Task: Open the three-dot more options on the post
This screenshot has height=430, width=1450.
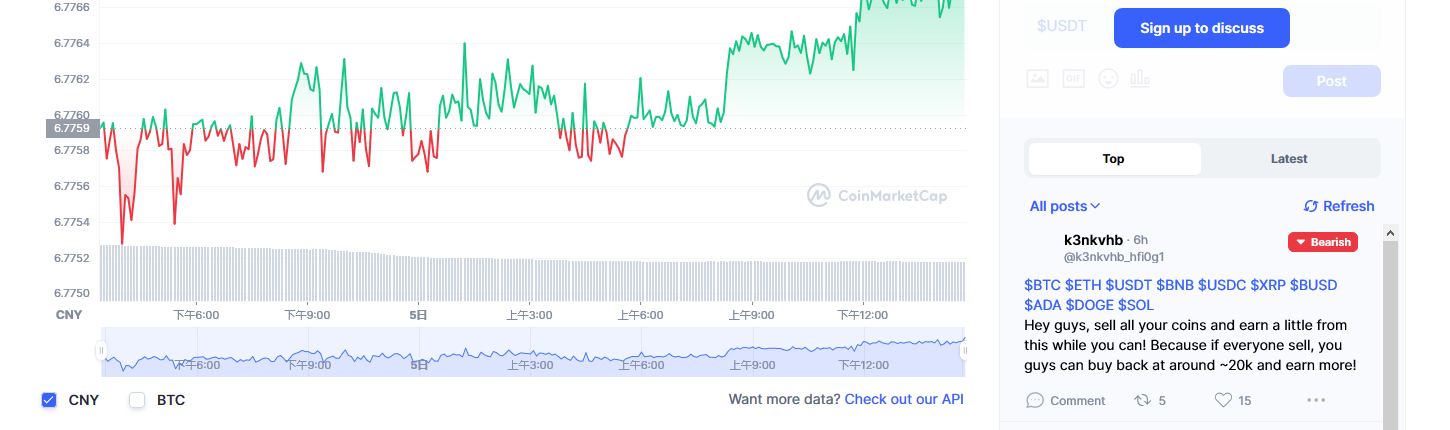Action: 1316,400
